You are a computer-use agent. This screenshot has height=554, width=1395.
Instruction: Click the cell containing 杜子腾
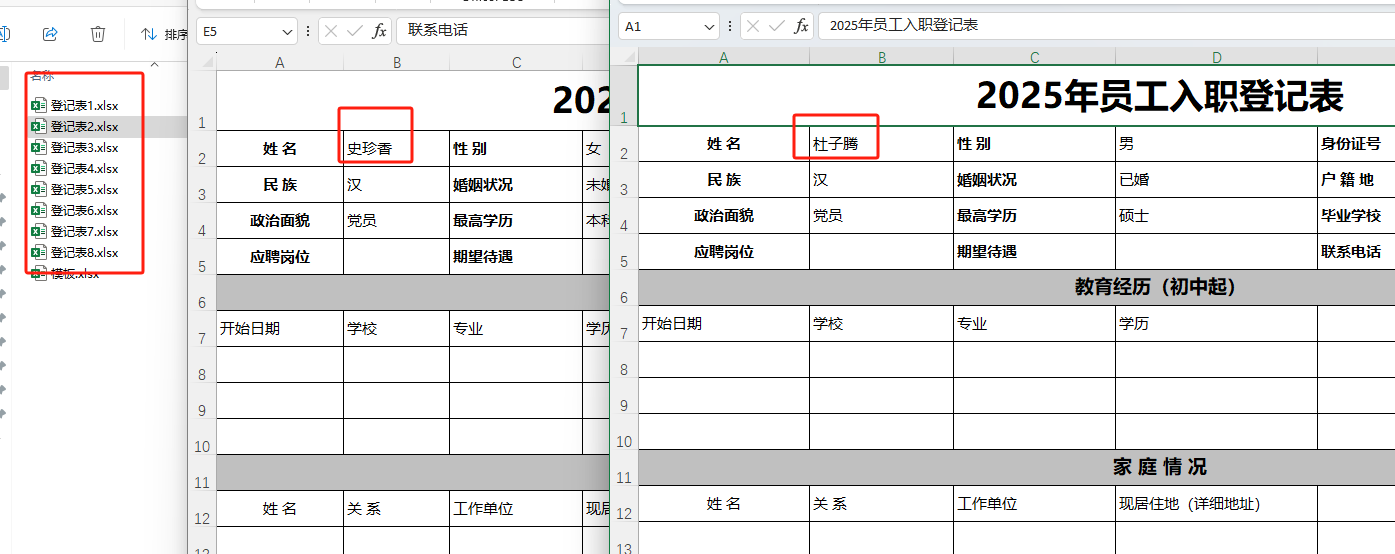tap(882, 144)
